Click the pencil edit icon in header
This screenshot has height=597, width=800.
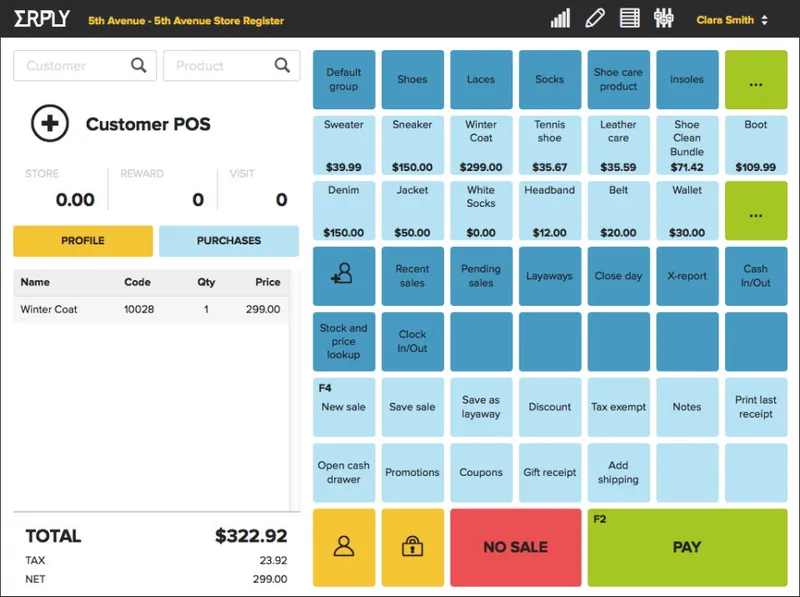click(x=595, y=19)
